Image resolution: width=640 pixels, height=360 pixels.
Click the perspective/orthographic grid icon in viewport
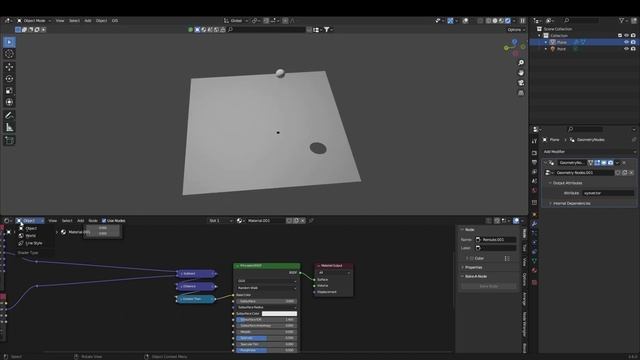tap(521, 93)
